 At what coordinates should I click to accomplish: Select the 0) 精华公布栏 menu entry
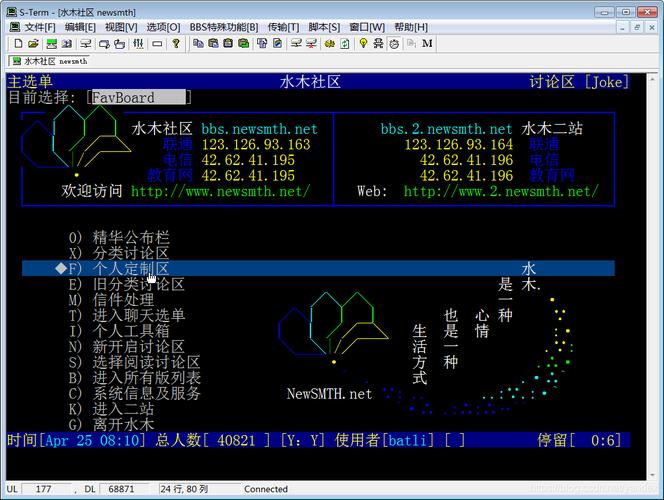click(x=119, y=237)
